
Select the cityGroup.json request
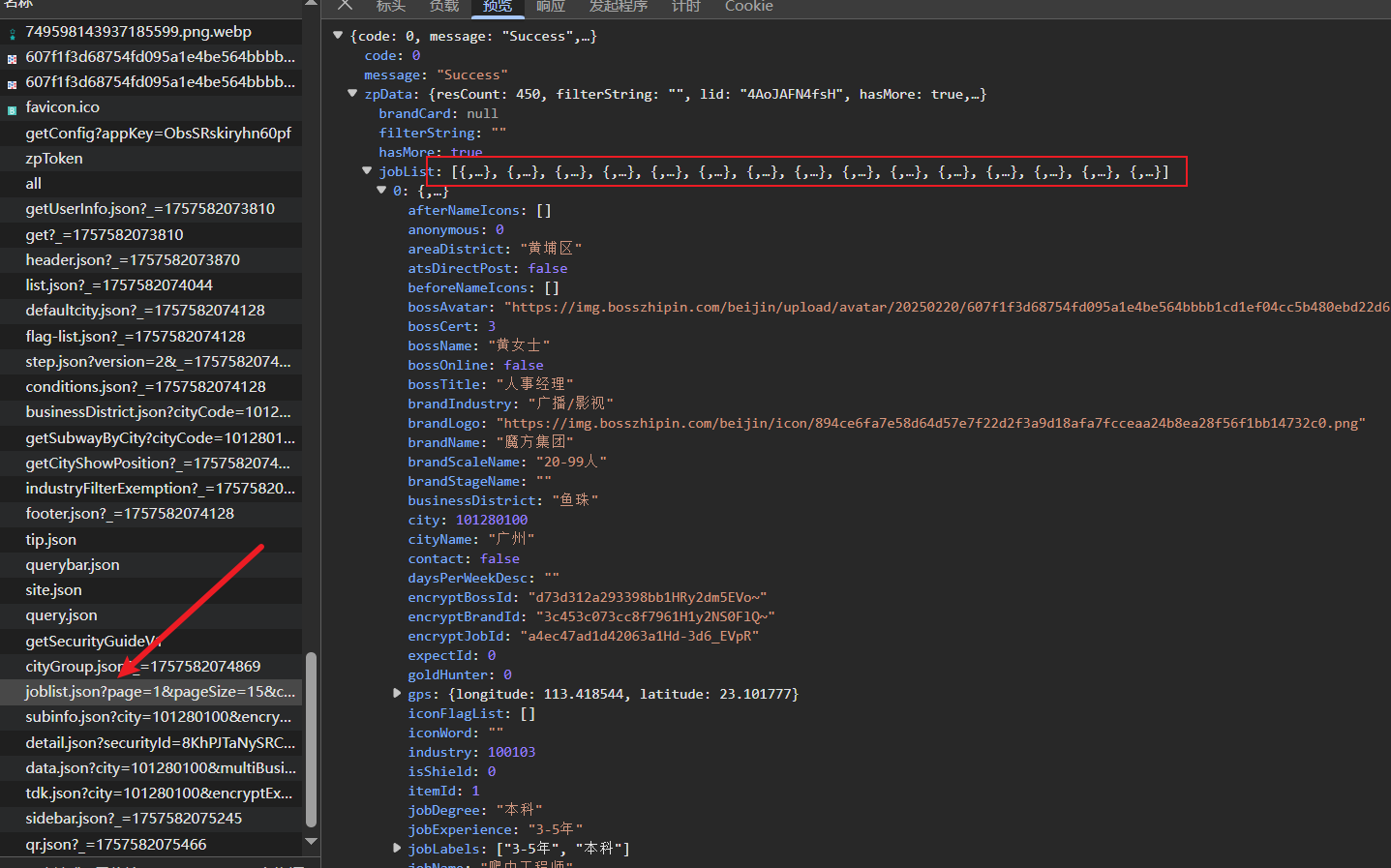(x=151, y=667)
